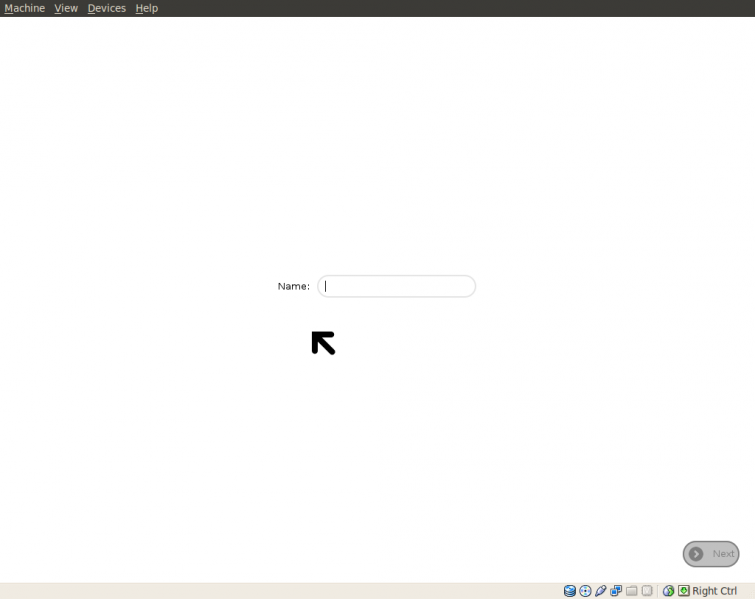Click the host key green arrow icon
This screenshot has width=755, height=599.
point(684,591)
